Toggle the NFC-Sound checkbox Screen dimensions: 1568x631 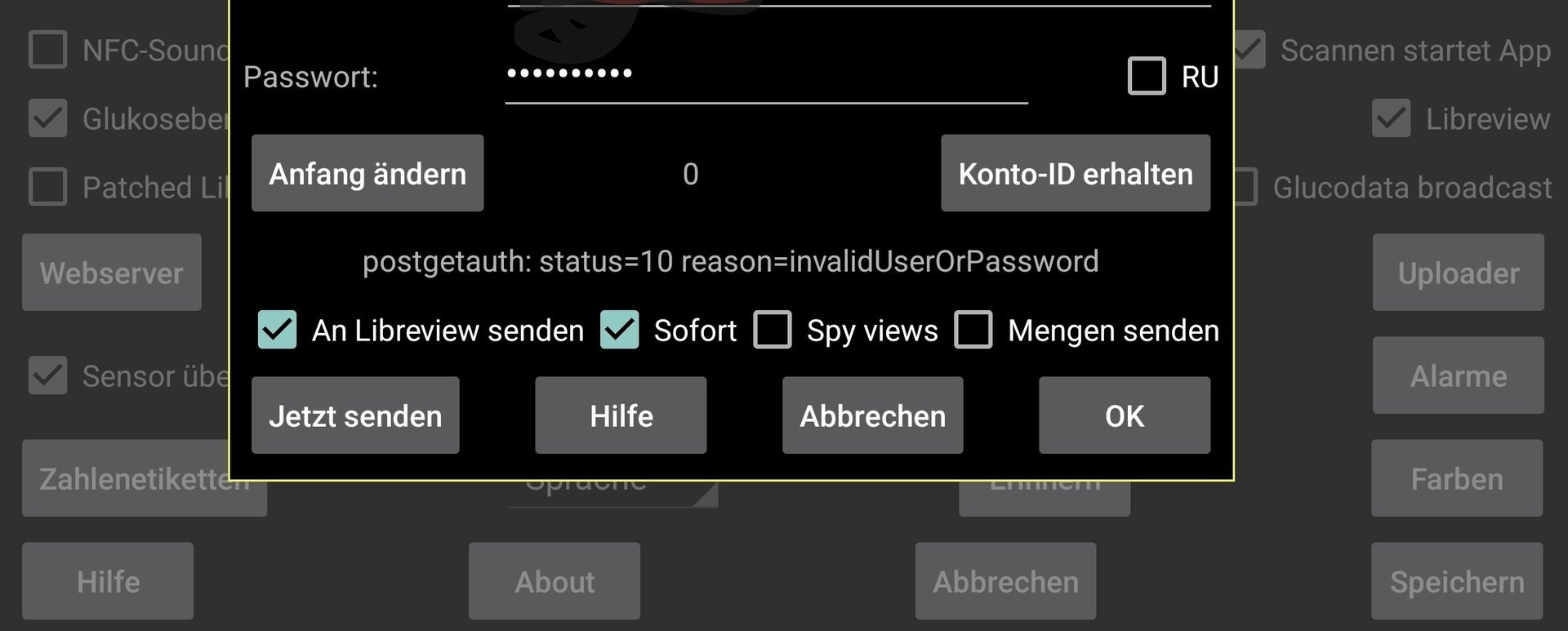(48, 50)
